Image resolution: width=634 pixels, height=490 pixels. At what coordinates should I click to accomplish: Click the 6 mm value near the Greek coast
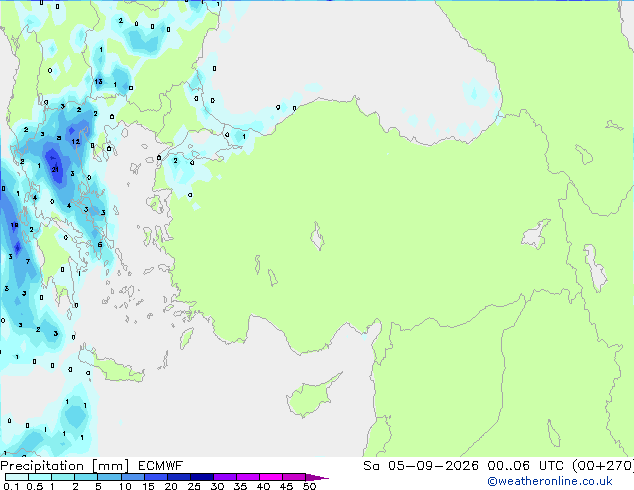pyautogui.click(x=100, y=245)
